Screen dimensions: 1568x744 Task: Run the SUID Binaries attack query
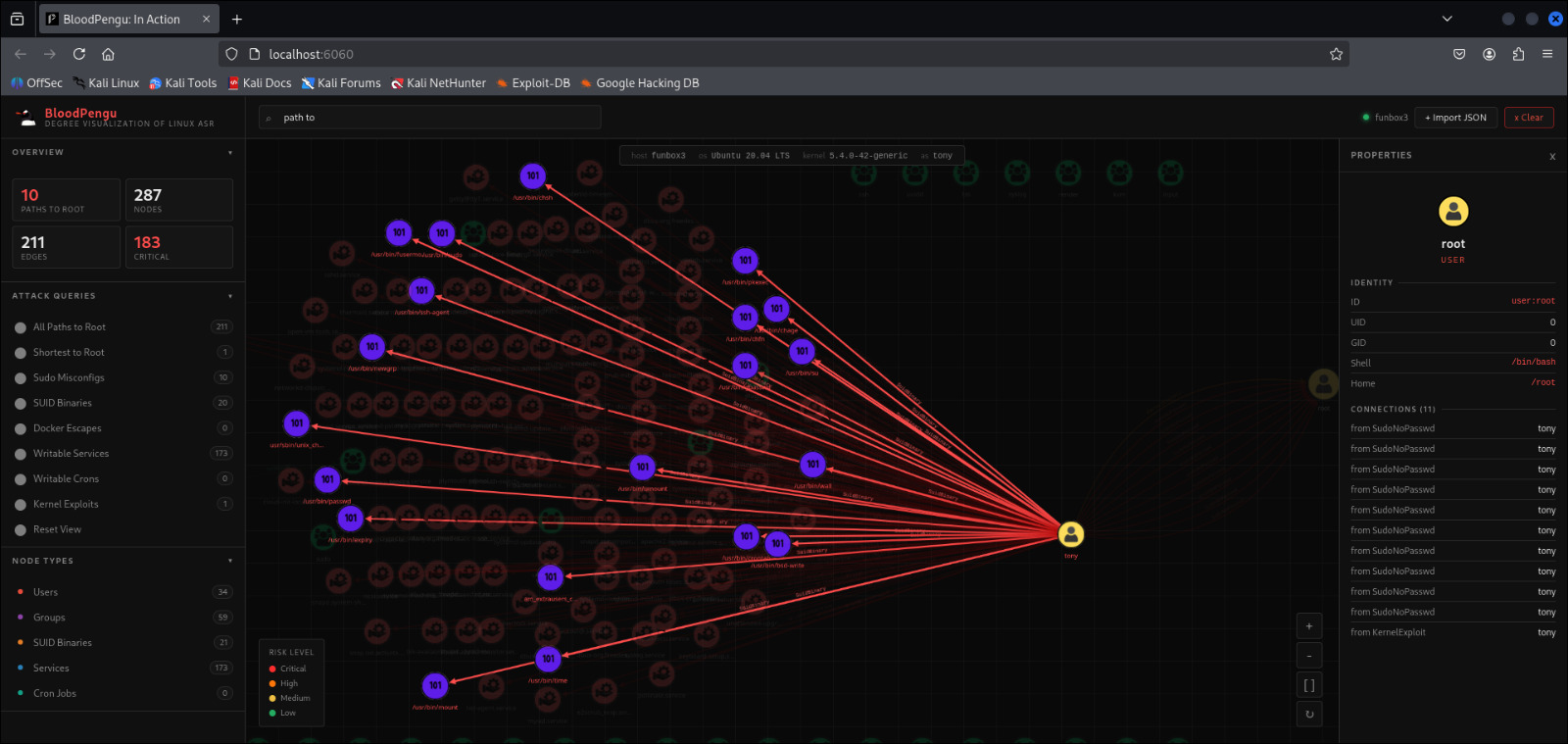coord(122,403)
